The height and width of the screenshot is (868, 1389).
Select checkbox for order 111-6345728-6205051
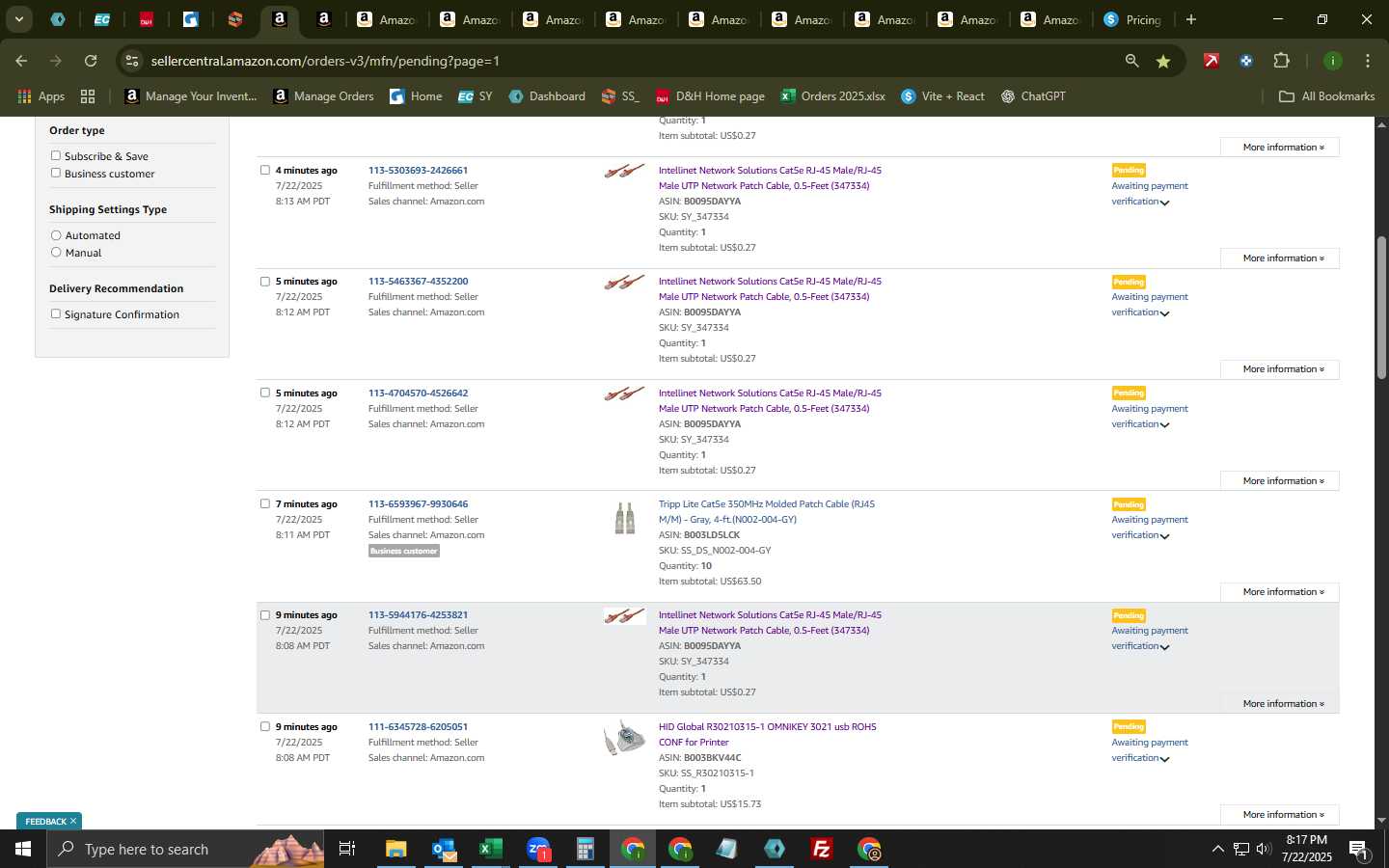265,726
